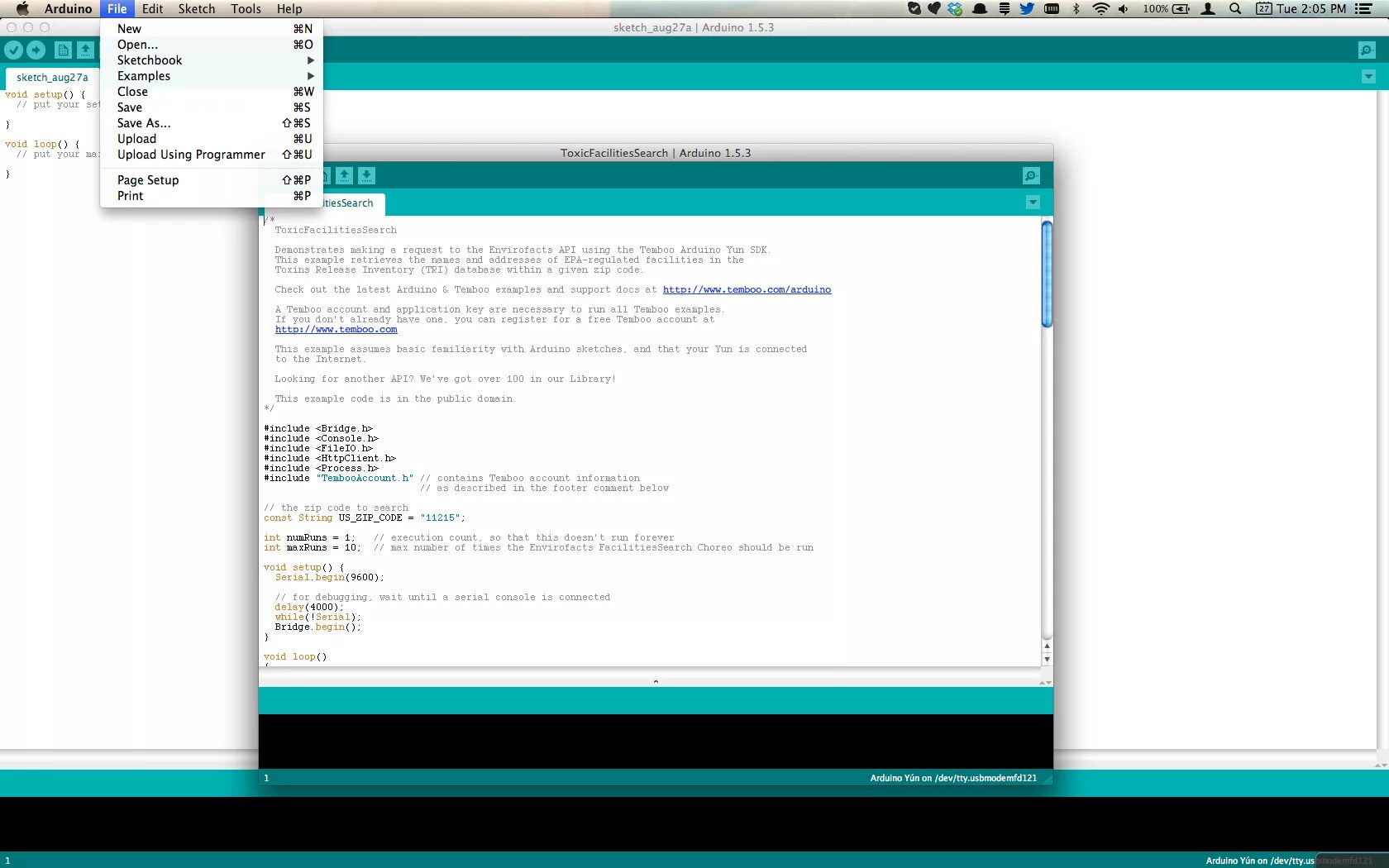Create a new sketch via the New document icon
Image resolution: width=1389 pixels, height=868 pixels.
coord(63,50)
